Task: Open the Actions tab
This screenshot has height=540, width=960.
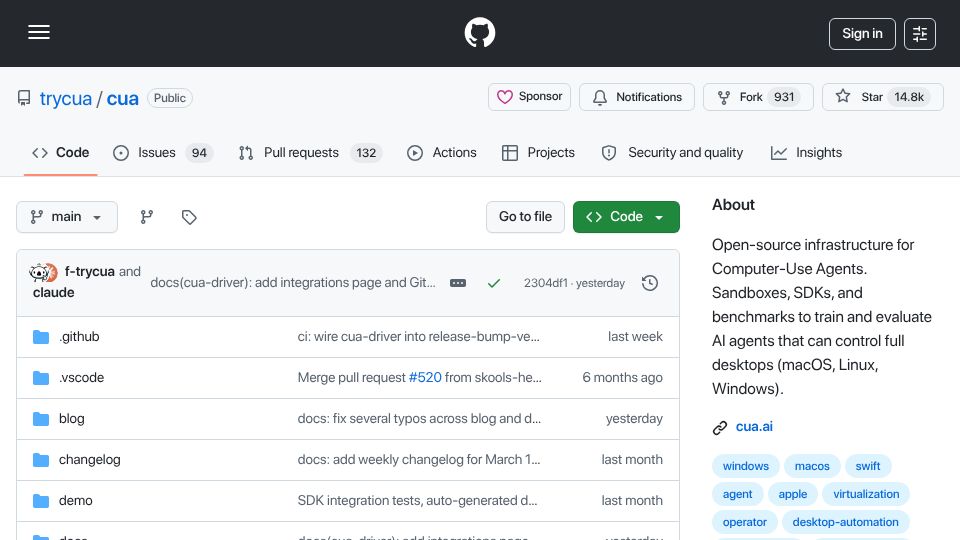Action: tap(441, 152)
